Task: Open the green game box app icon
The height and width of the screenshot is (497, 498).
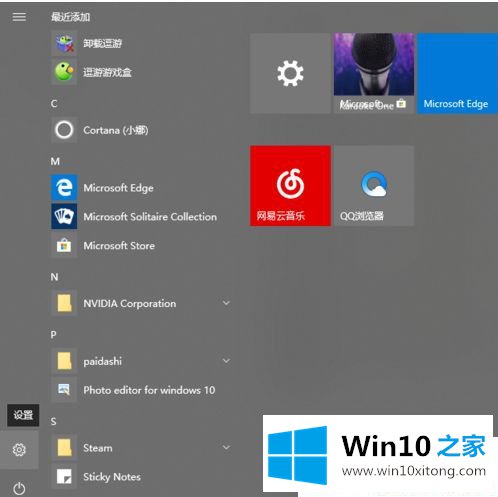Action: point(64,72)
